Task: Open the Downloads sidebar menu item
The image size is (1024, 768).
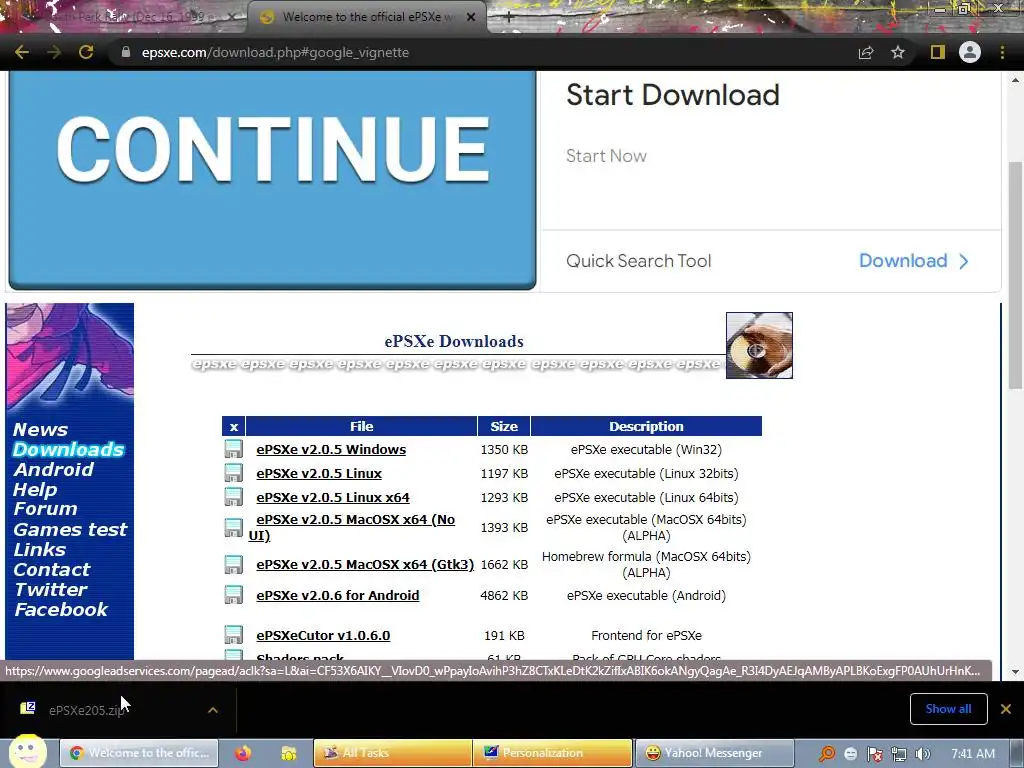Action: tap(69, 449)
